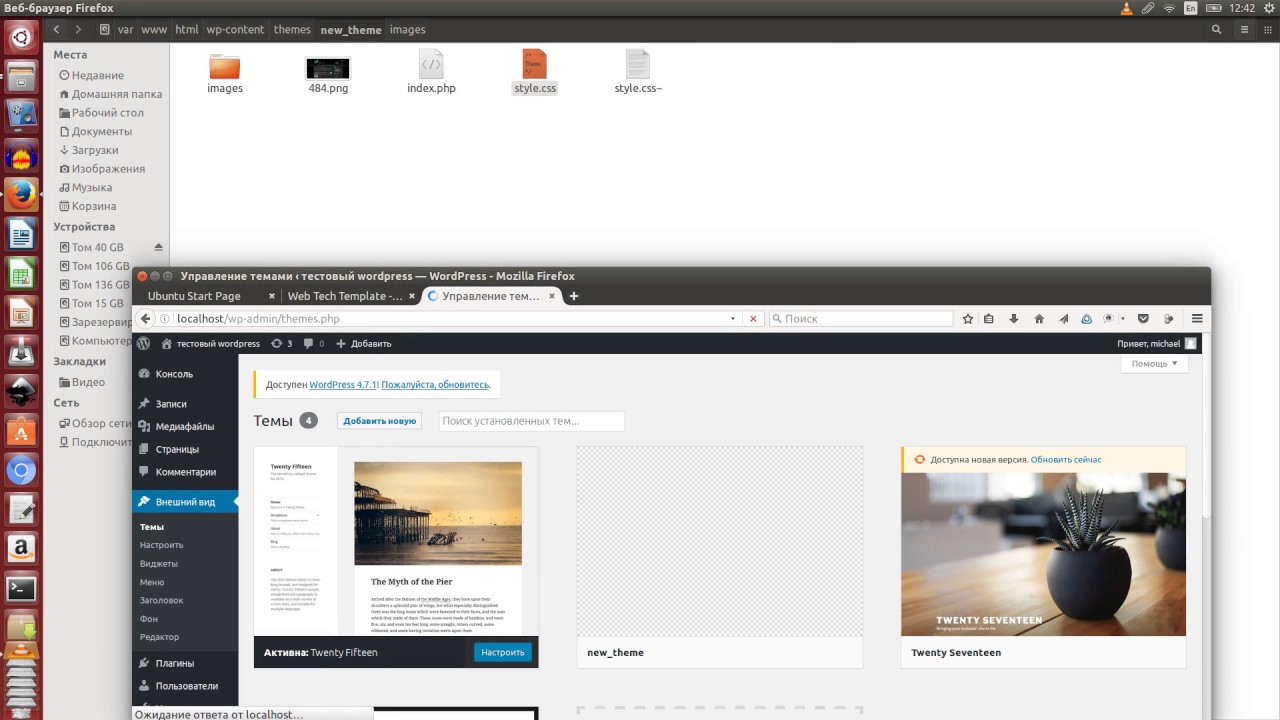Open URL bar history dropdown arrow

coord(733,319)
